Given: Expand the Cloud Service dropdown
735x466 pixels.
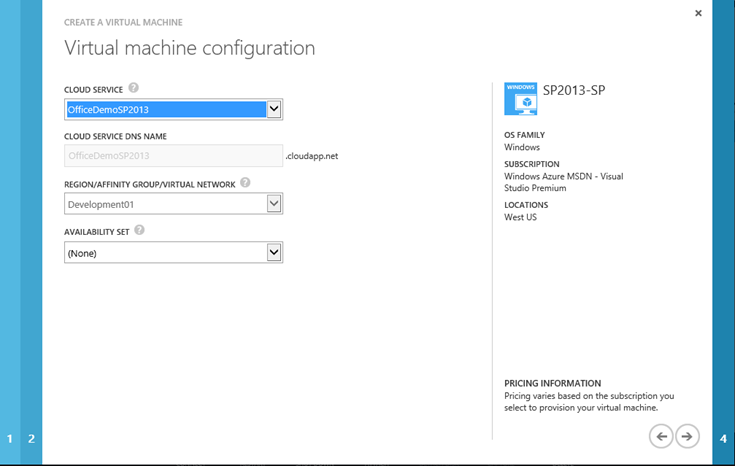Looking at the screenshot, I should click(x=274, y=109).
